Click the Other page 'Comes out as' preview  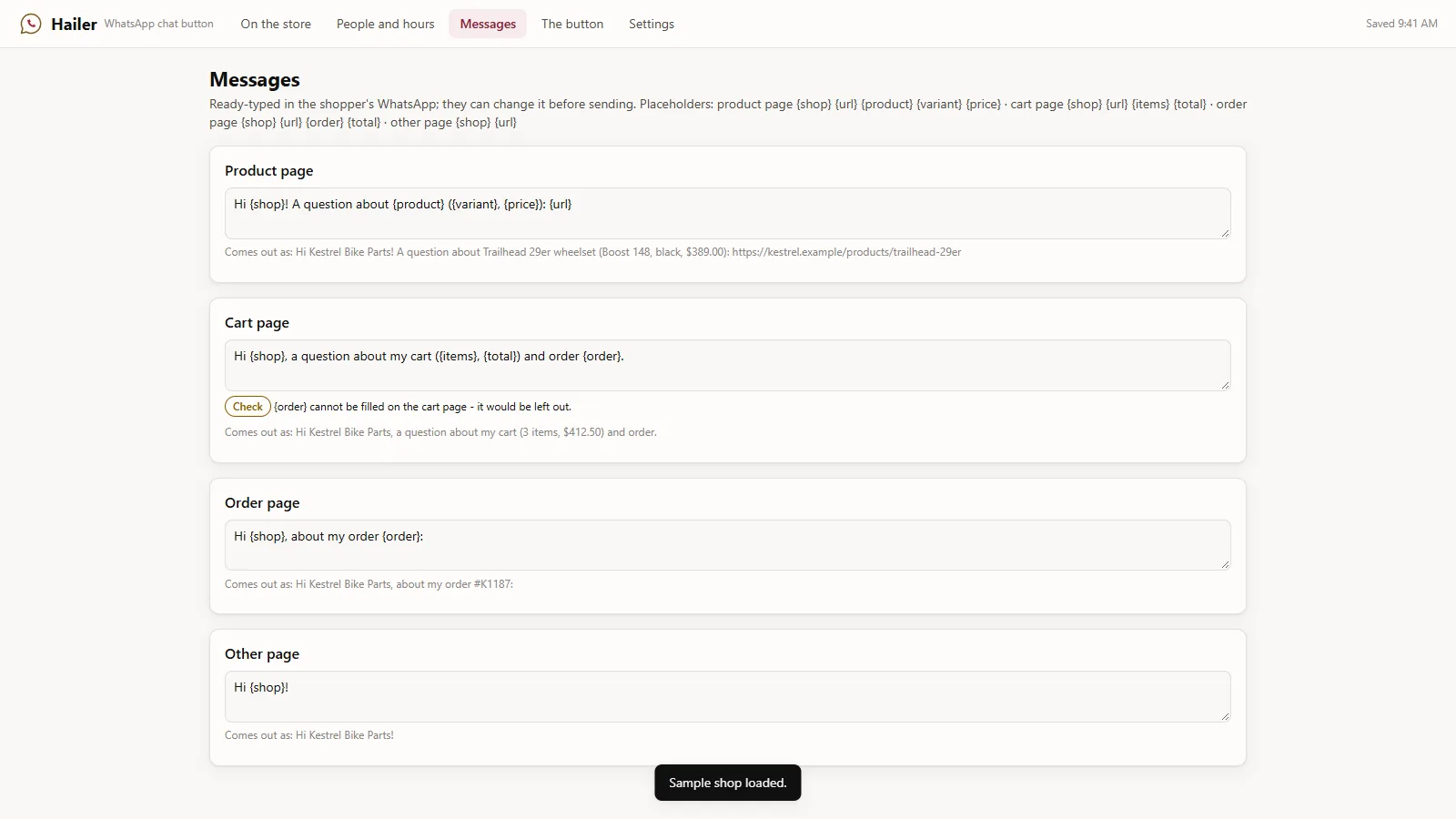pyautogui.click(x=309, y=735)
